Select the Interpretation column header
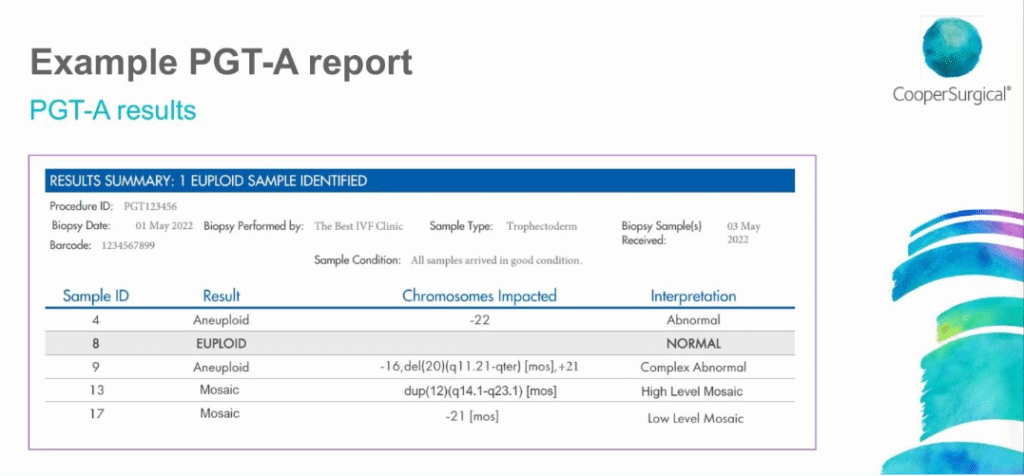The width and height of the screenshot is (1024, 476). tap(693, 296)
